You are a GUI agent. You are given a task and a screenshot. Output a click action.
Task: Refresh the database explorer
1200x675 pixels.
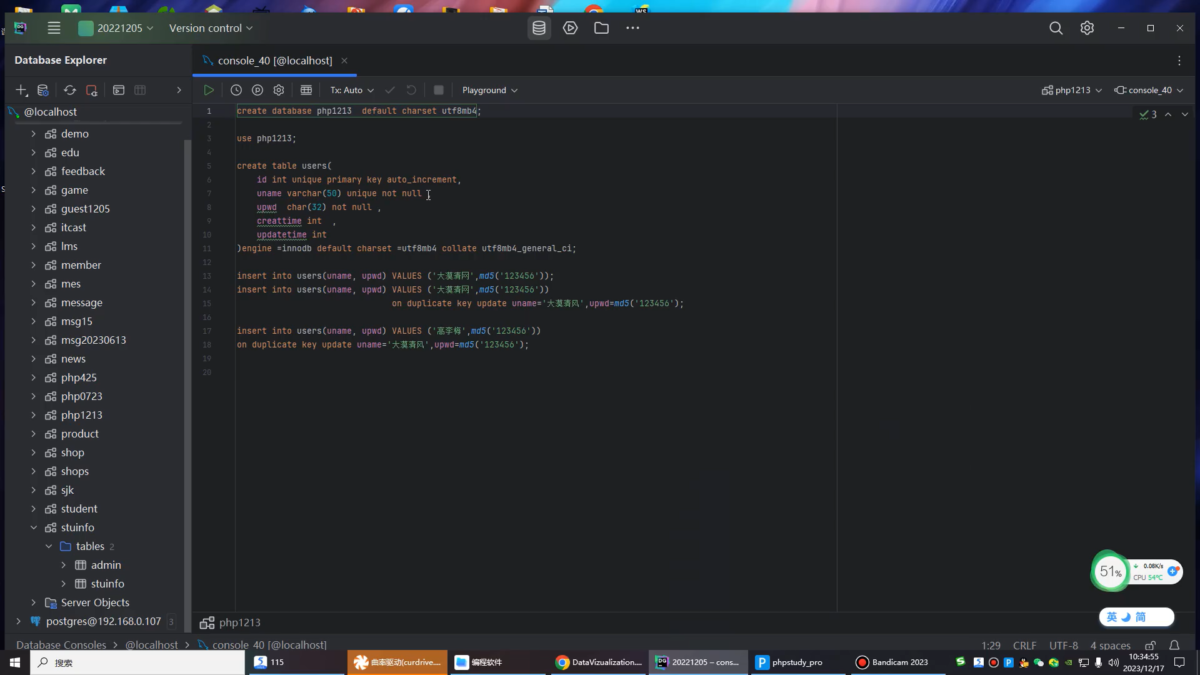70,90
